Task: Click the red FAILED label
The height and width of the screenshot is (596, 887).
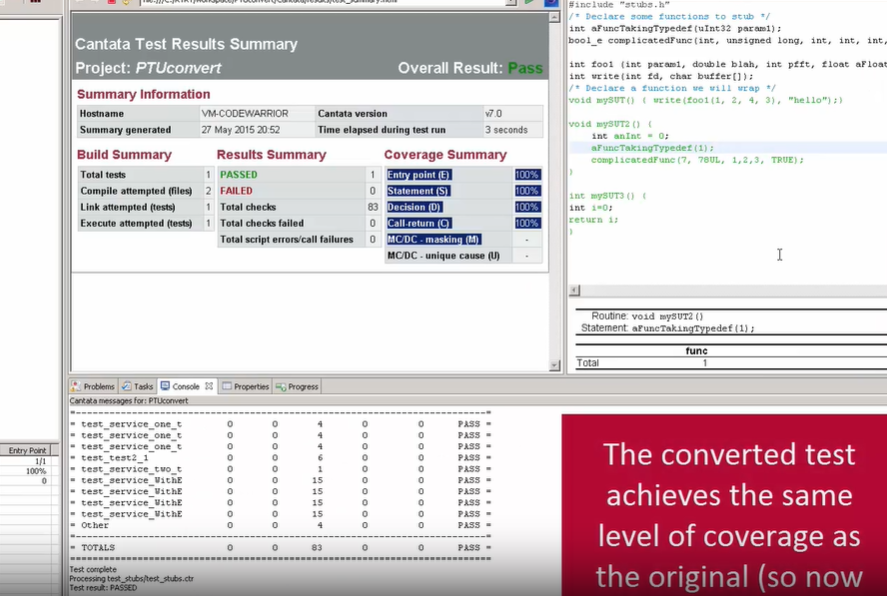Action: [236, 191]
